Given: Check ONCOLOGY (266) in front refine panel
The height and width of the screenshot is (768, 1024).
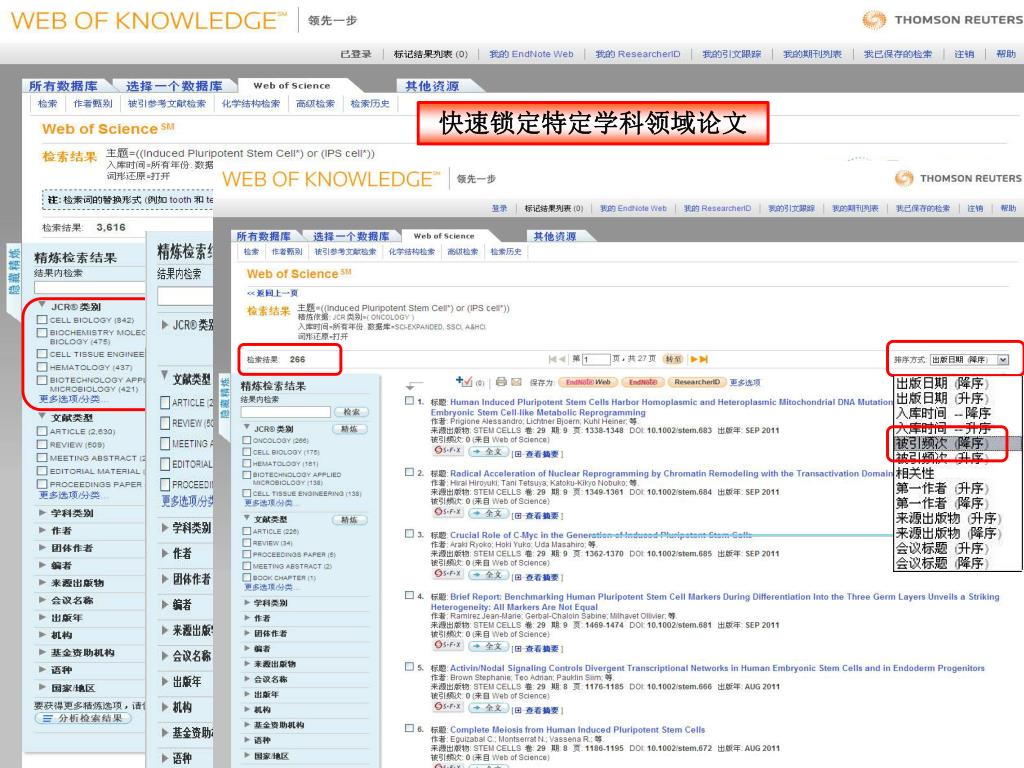Looking at the screenshot, I should 247,440.
